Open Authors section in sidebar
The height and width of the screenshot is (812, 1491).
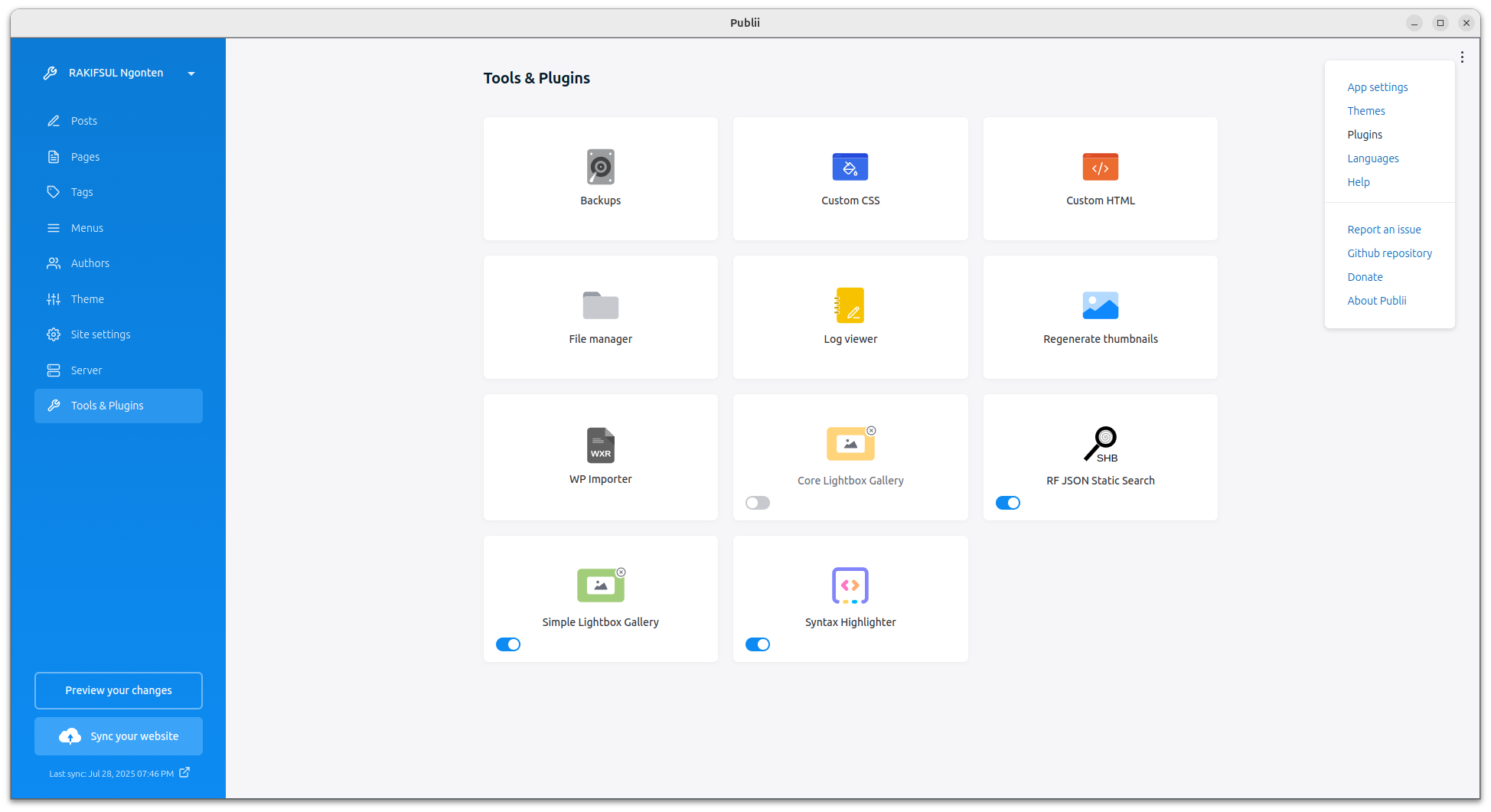pyautogui.click(x=119, y=263)
